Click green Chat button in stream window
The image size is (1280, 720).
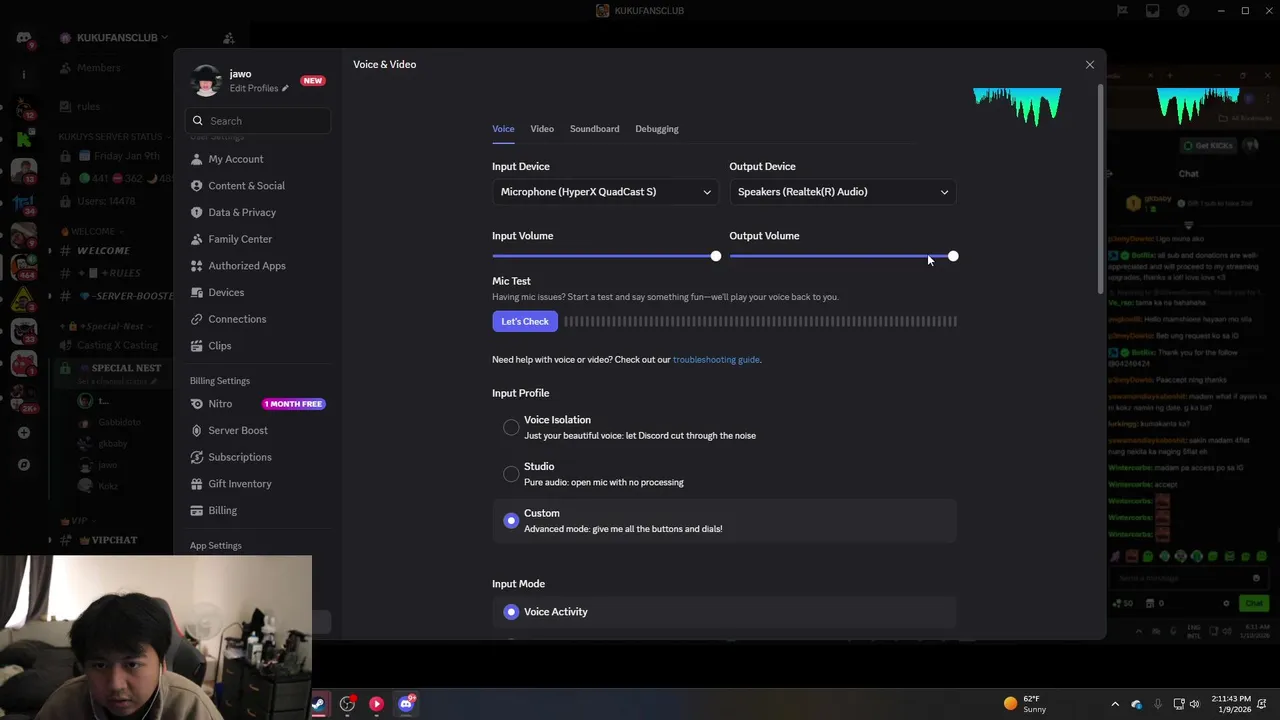[1253, 603]
